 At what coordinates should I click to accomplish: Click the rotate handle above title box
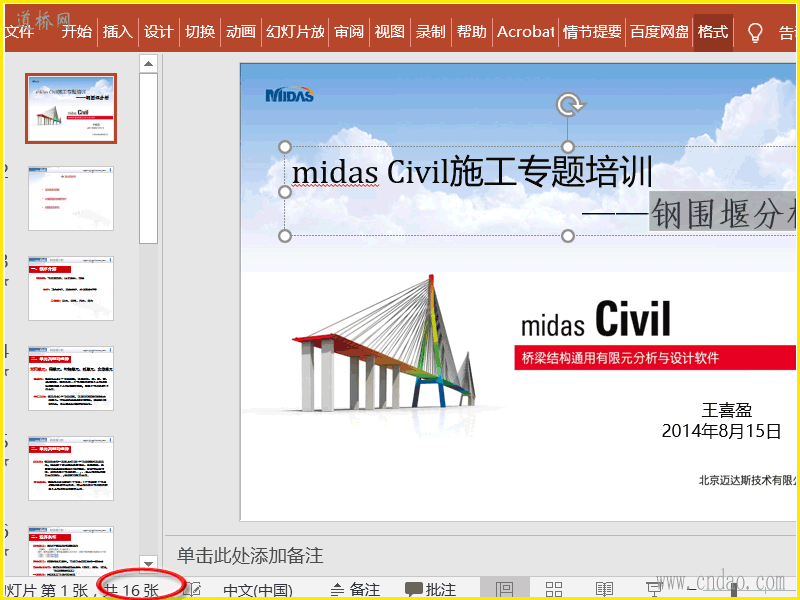570,104
